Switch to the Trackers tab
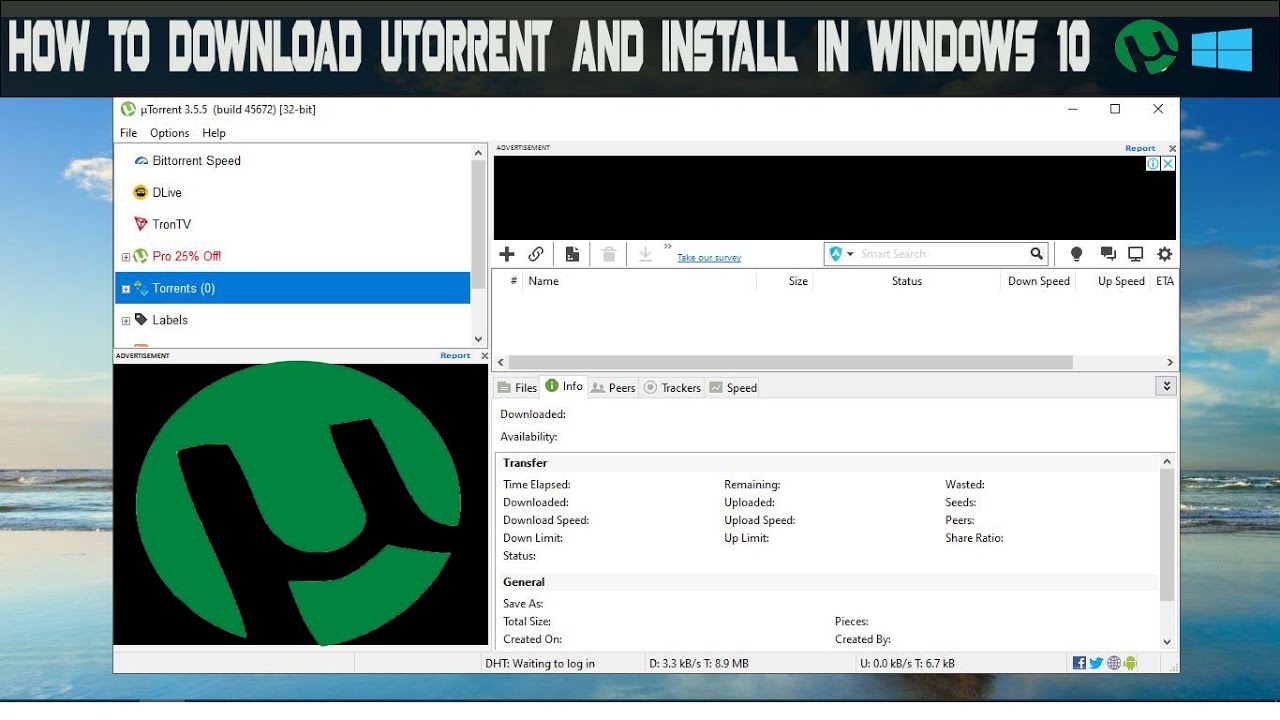The height and width of the screenshot is (720, 1280). coord(672,387)
